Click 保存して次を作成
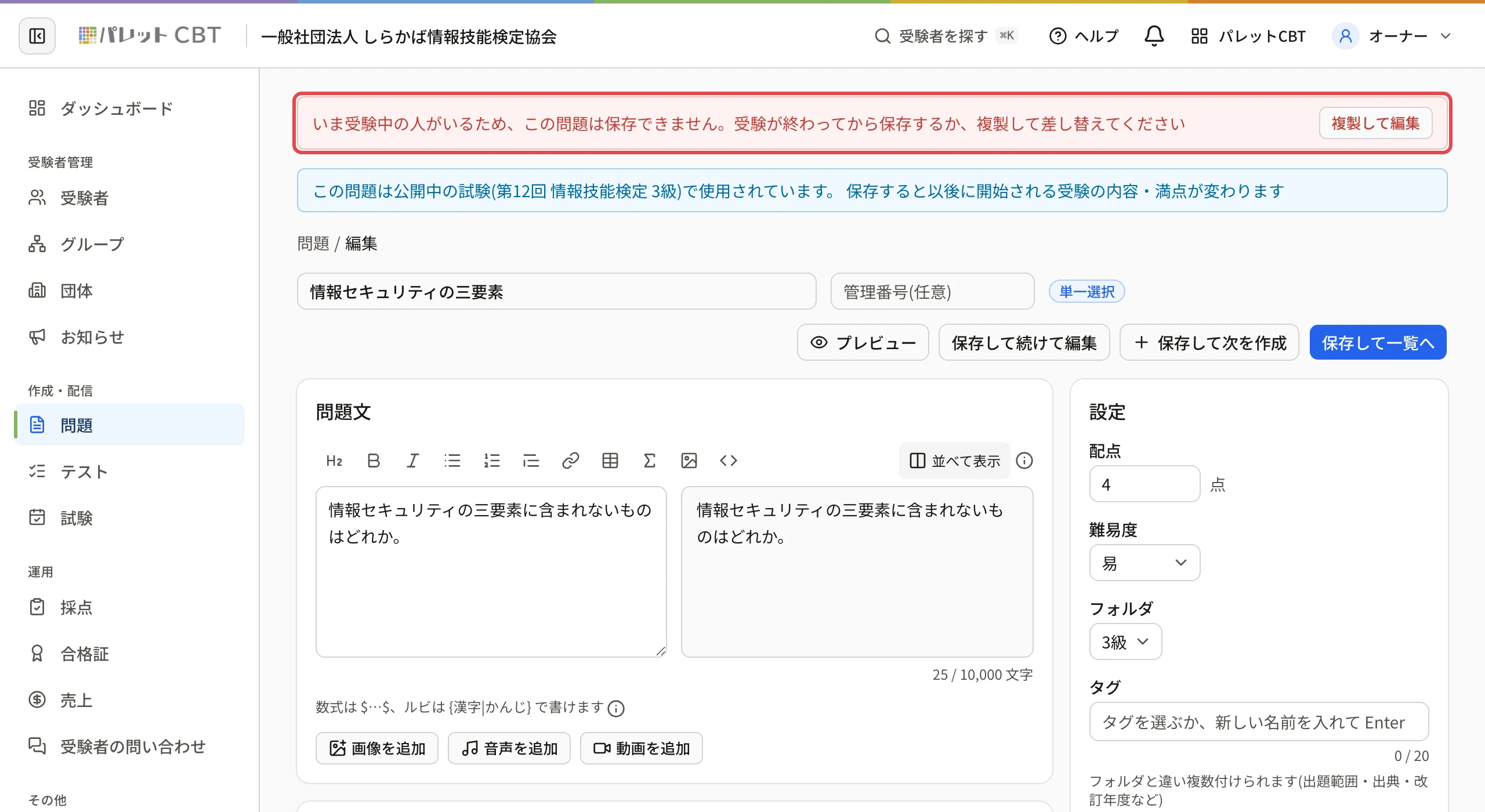This screenshot has width=1485, height=812. coord(1209,342)
